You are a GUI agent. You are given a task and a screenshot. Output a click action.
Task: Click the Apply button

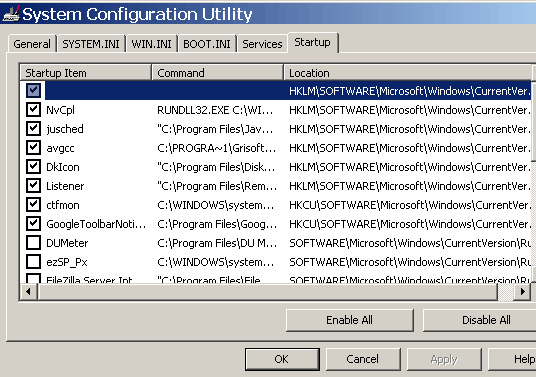point(444,359)
